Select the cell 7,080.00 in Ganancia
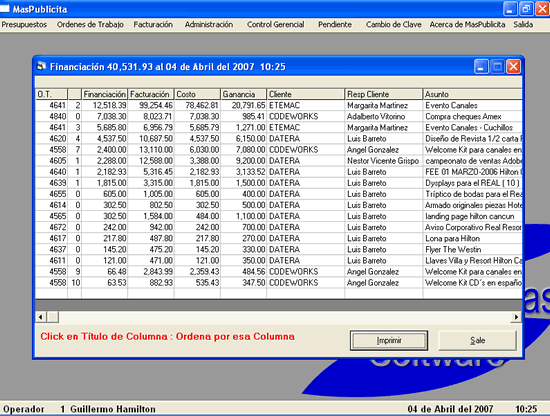The image size is (550, 416). (x=243, y=150)
